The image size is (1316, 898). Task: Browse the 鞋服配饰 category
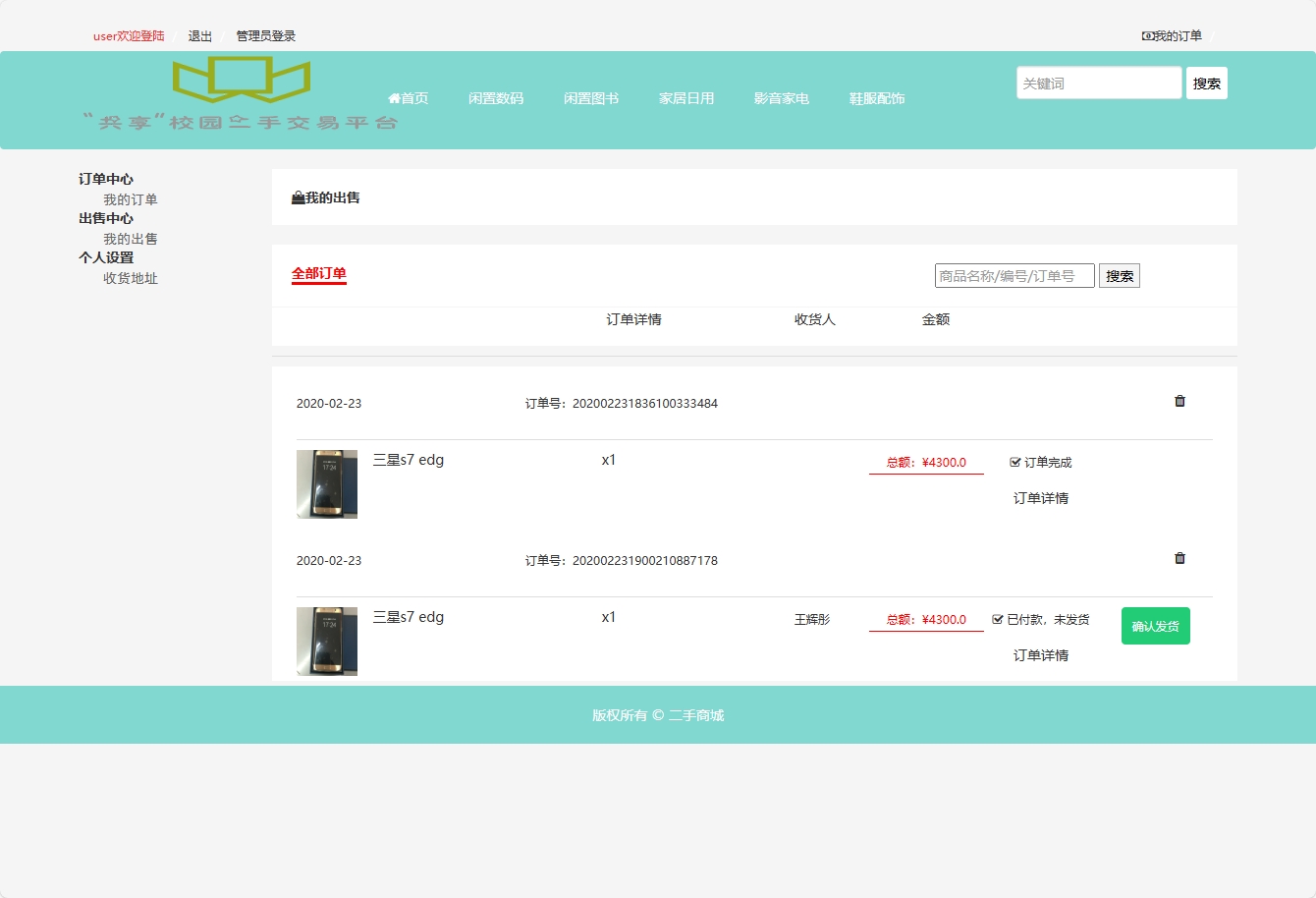[877, 98]
